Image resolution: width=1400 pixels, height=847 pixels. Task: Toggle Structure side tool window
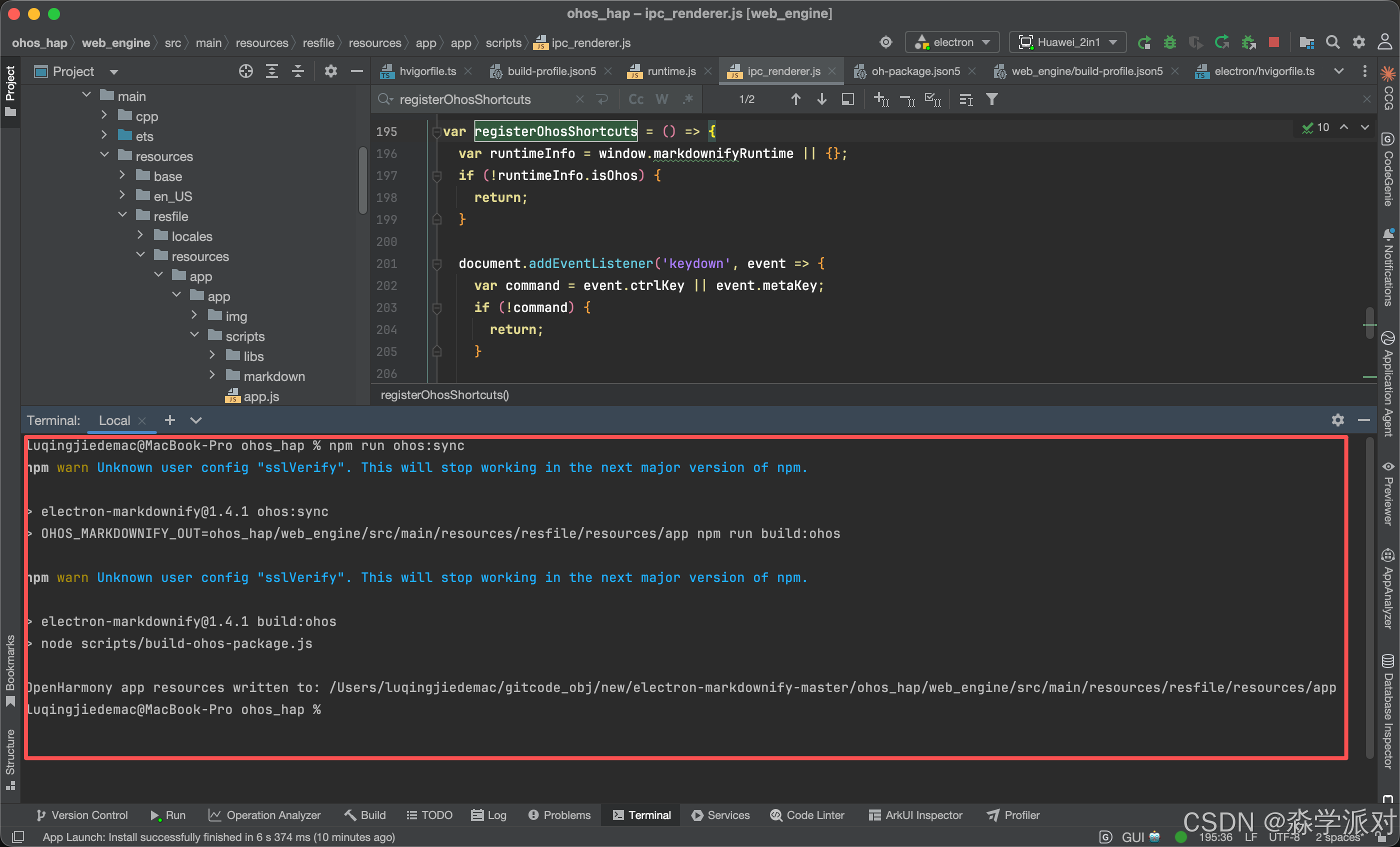pyautogui.click(x=9, y=759)
